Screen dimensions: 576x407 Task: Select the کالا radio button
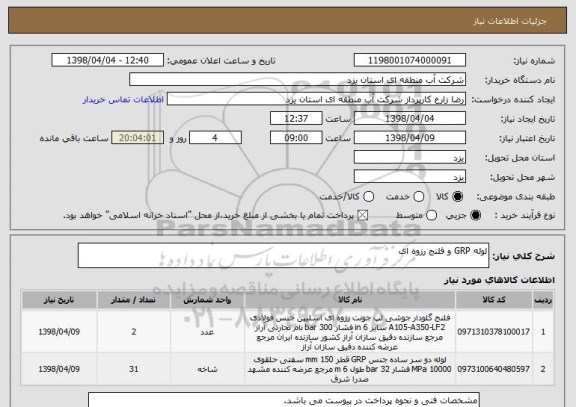(x=457, y=197)
